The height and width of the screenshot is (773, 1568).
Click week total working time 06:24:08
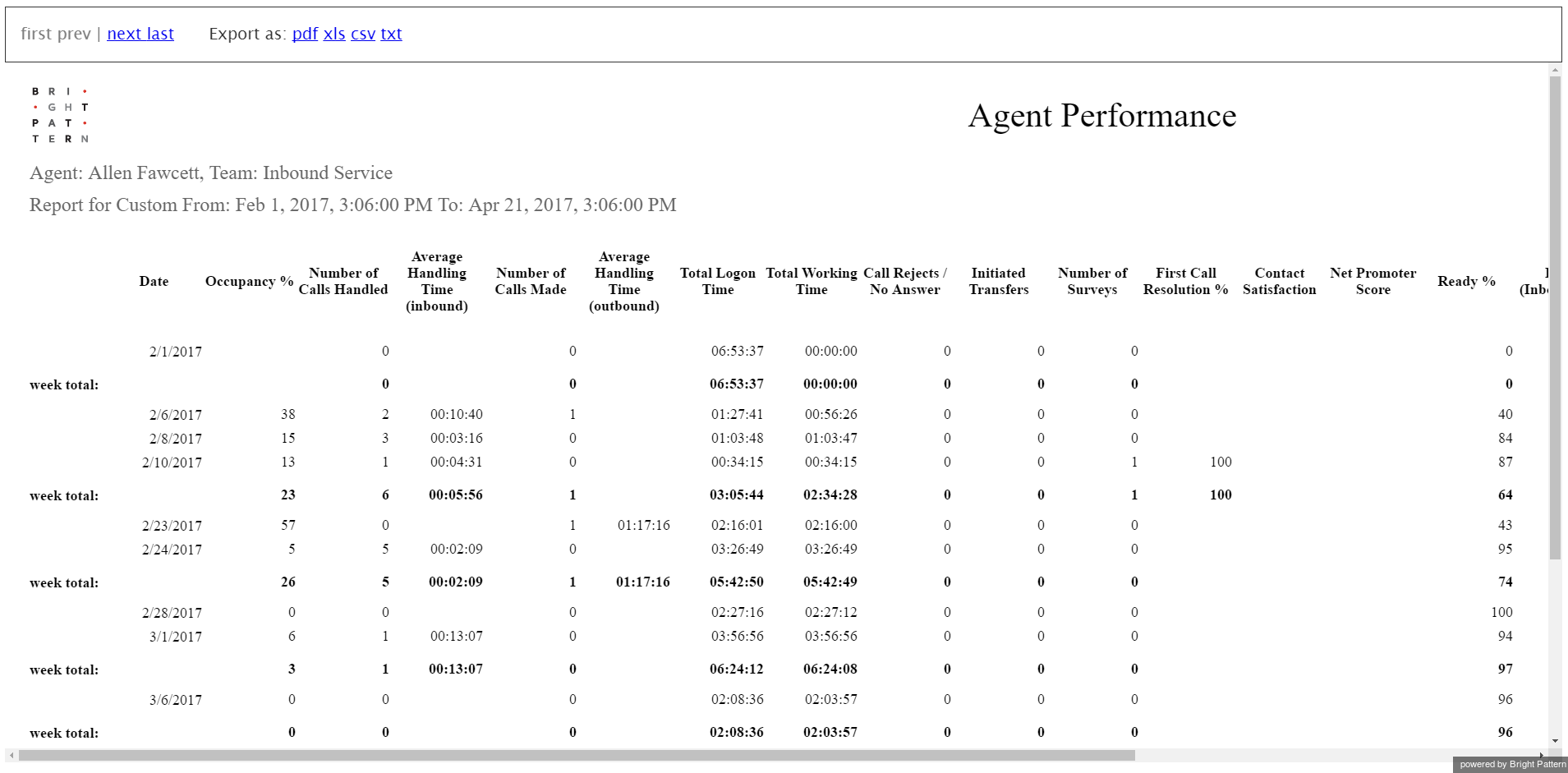pos(830,669)
